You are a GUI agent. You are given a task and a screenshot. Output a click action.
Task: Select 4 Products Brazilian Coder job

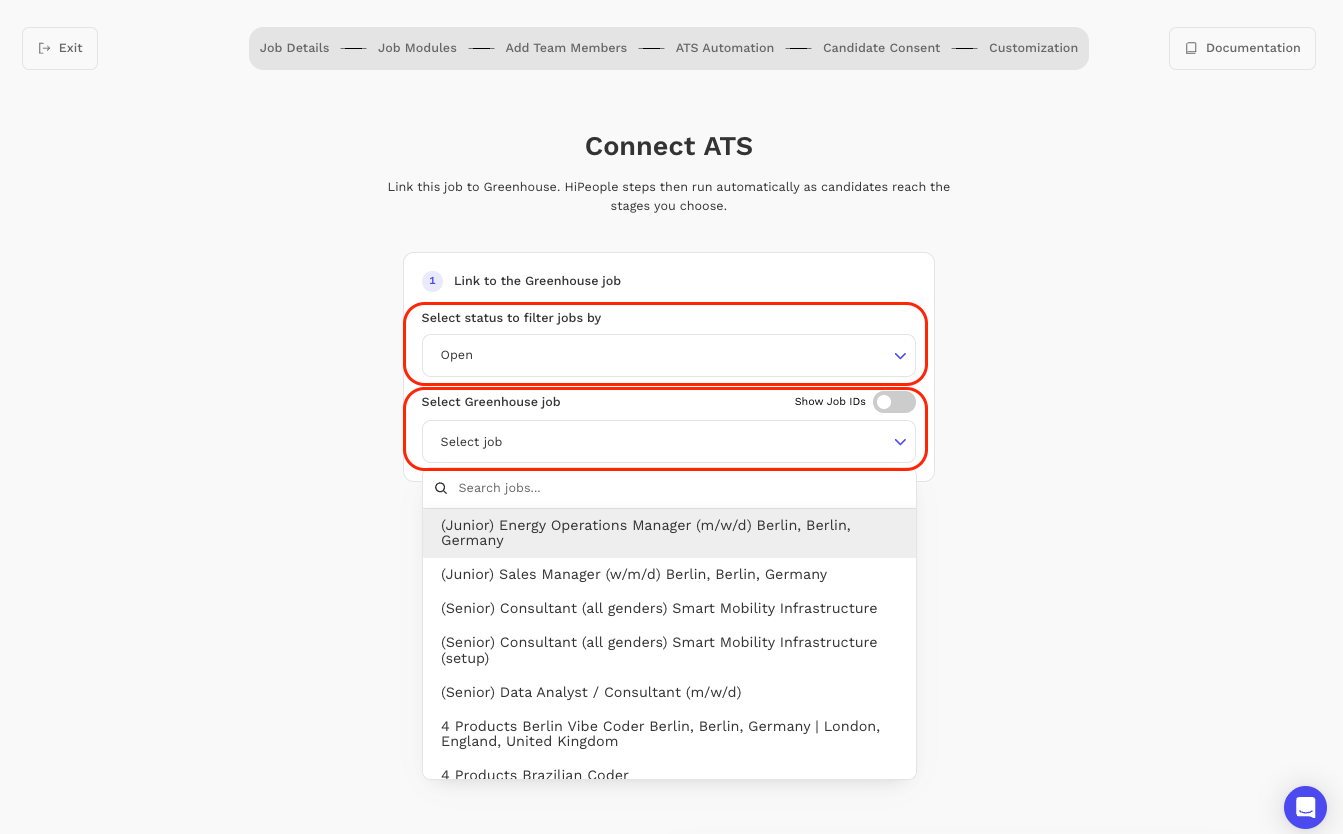coord(669,771)
